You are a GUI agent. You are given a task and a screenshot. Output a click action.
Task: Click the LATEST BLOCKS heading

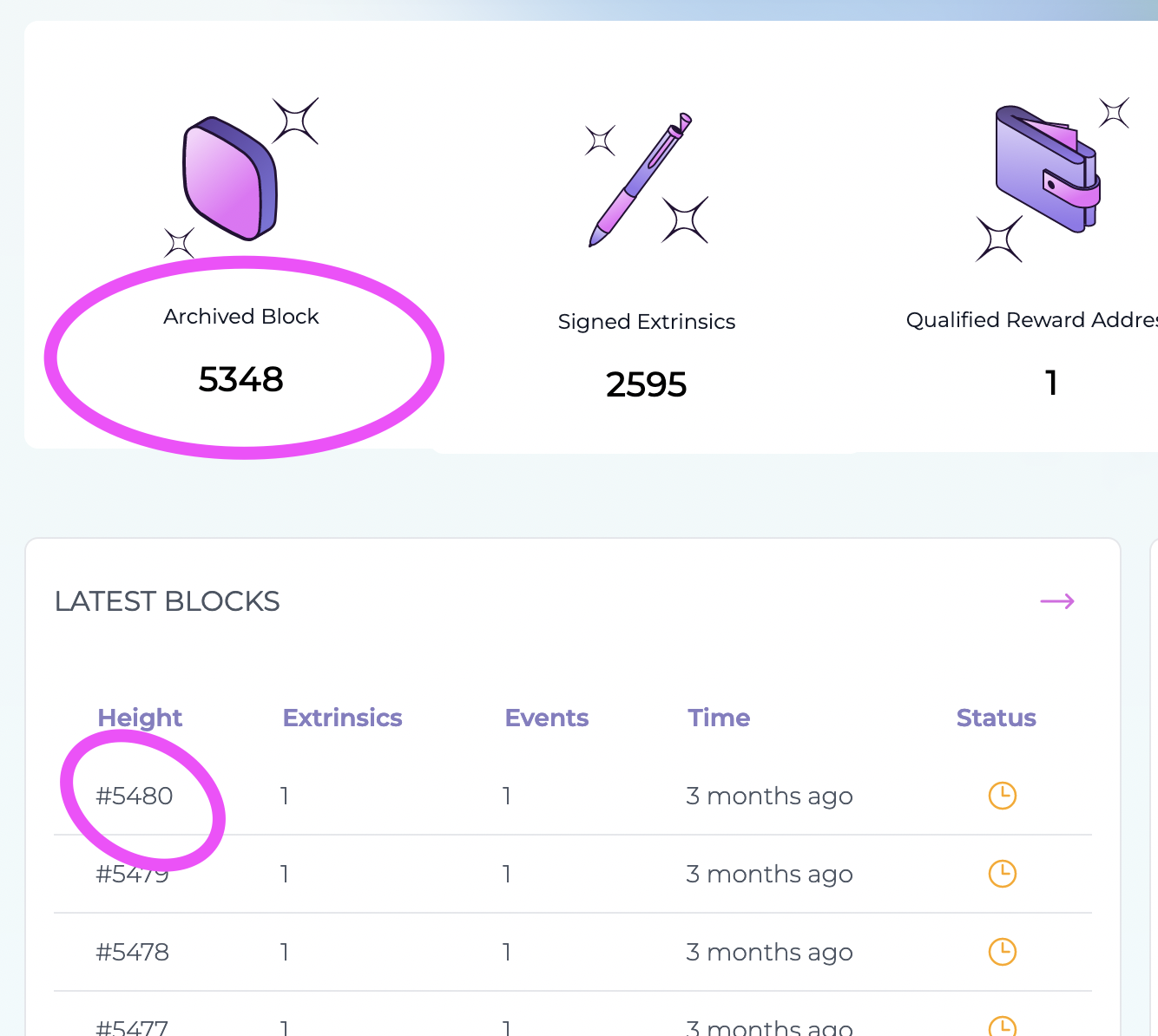(x=168, y=600)
